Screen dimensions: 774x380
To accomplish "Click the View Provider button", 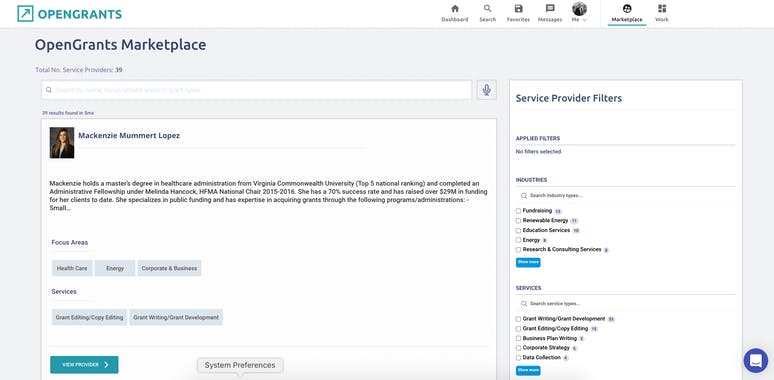I will point(84,365).
